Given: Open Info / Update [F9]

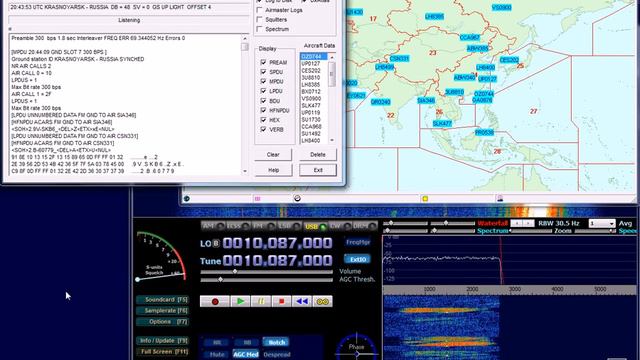Looking at the screenshot, I should coord(162,340).
